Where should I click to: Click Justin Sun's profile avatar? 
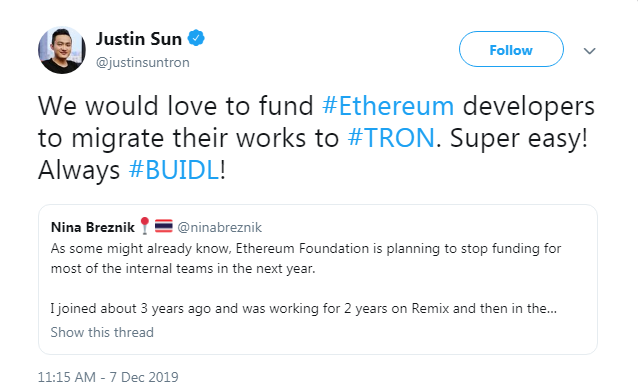(62, 50)
